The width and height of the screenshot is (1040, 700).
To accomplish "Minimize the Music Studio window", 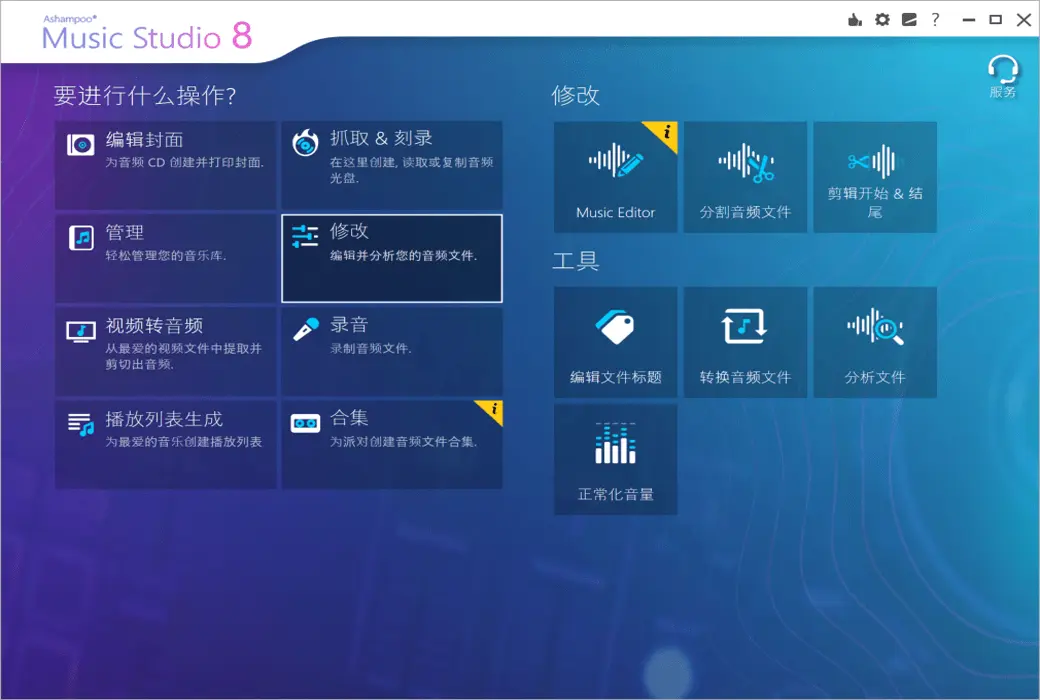I will [x=968, y=20].
